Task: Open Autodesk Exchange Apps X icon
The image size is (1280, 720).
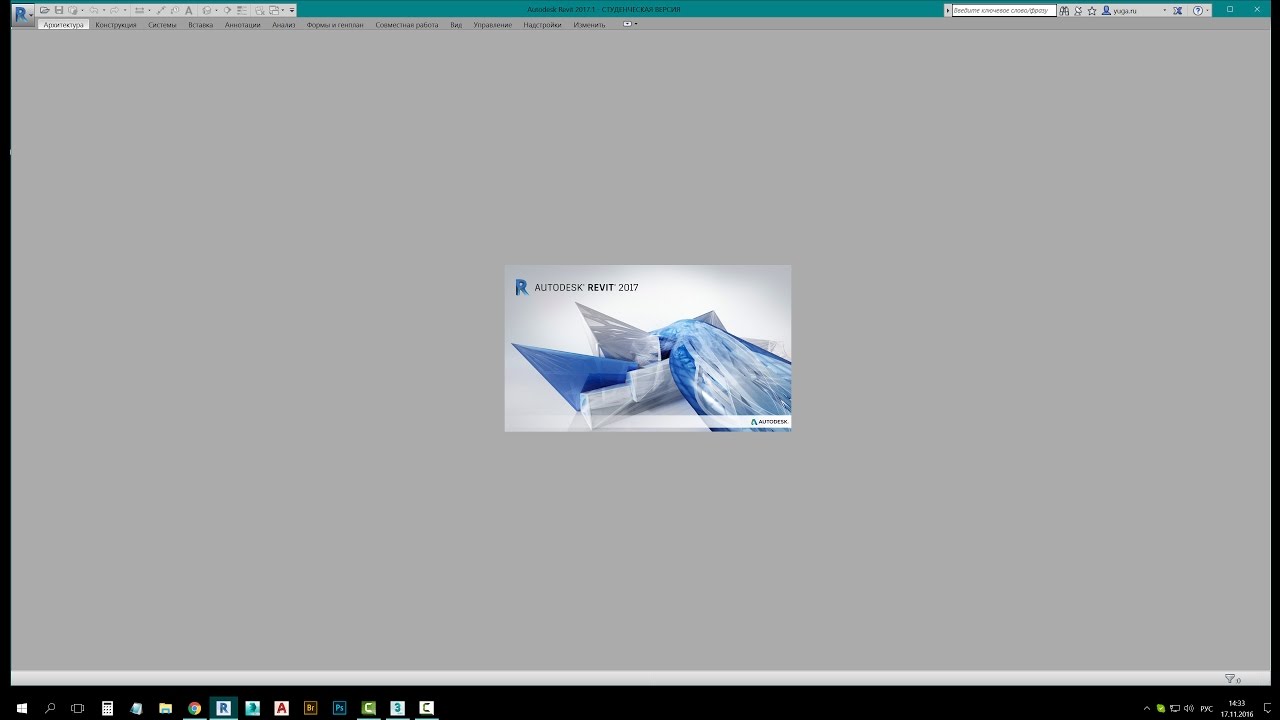Action: coord(1177,10)
